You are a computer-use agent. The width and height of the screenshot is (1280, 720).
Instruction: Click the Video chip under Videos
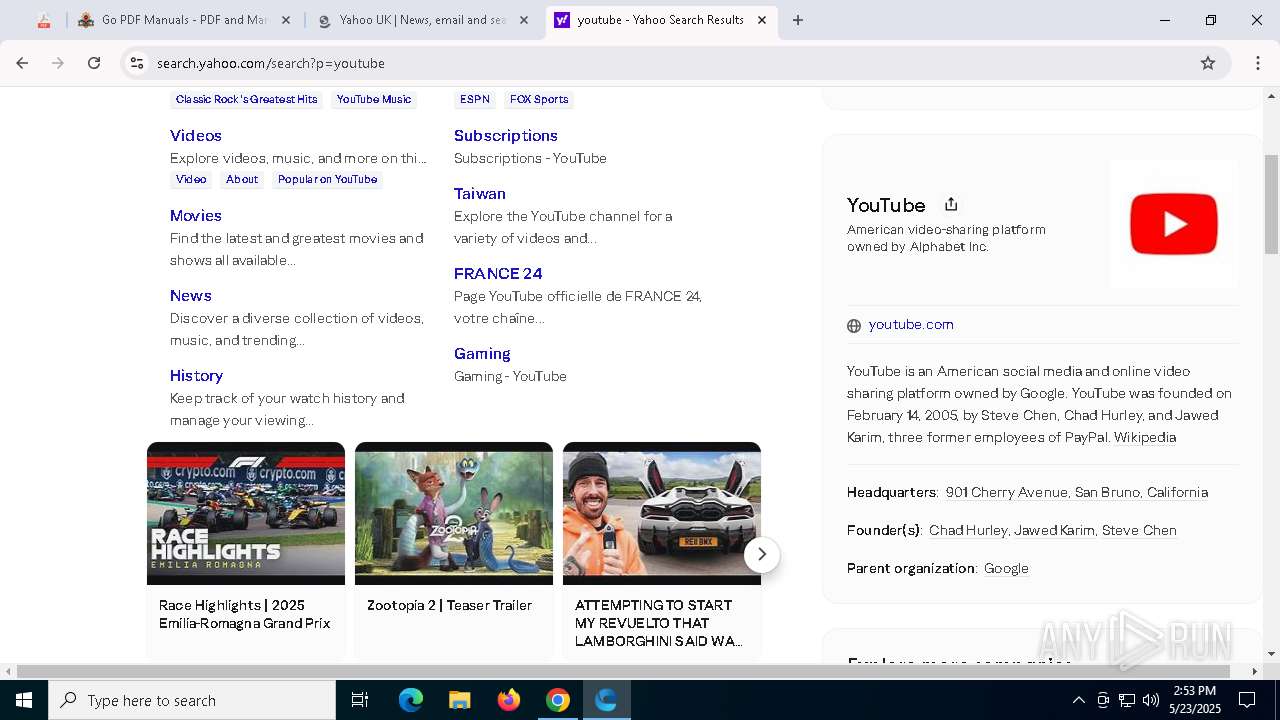[191, 179]
